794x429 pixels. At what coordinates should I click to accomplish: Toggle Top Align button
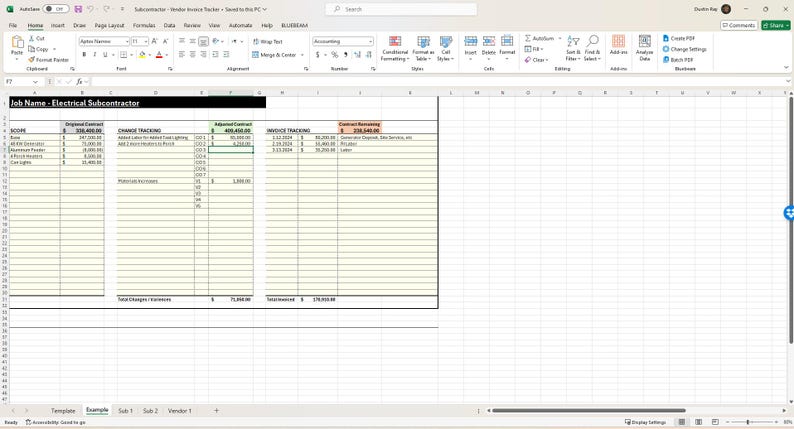click(x=181, y=41)
